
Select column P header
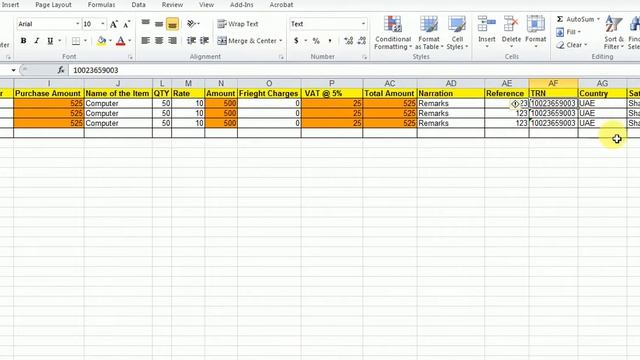(x=331, y=83)
